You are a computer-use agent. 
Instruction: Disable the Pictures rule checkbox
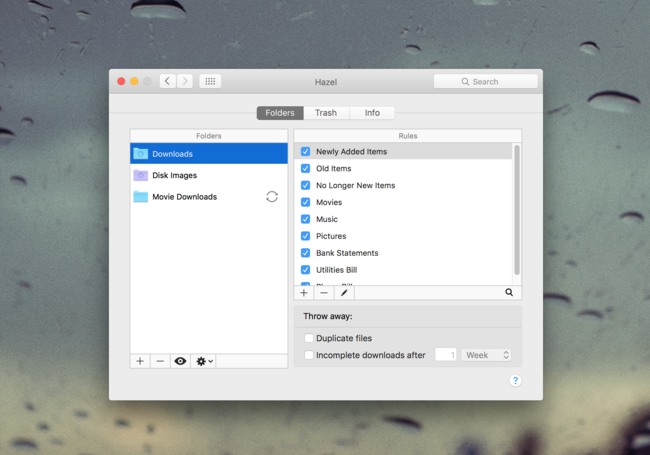[x=306, y=236]
